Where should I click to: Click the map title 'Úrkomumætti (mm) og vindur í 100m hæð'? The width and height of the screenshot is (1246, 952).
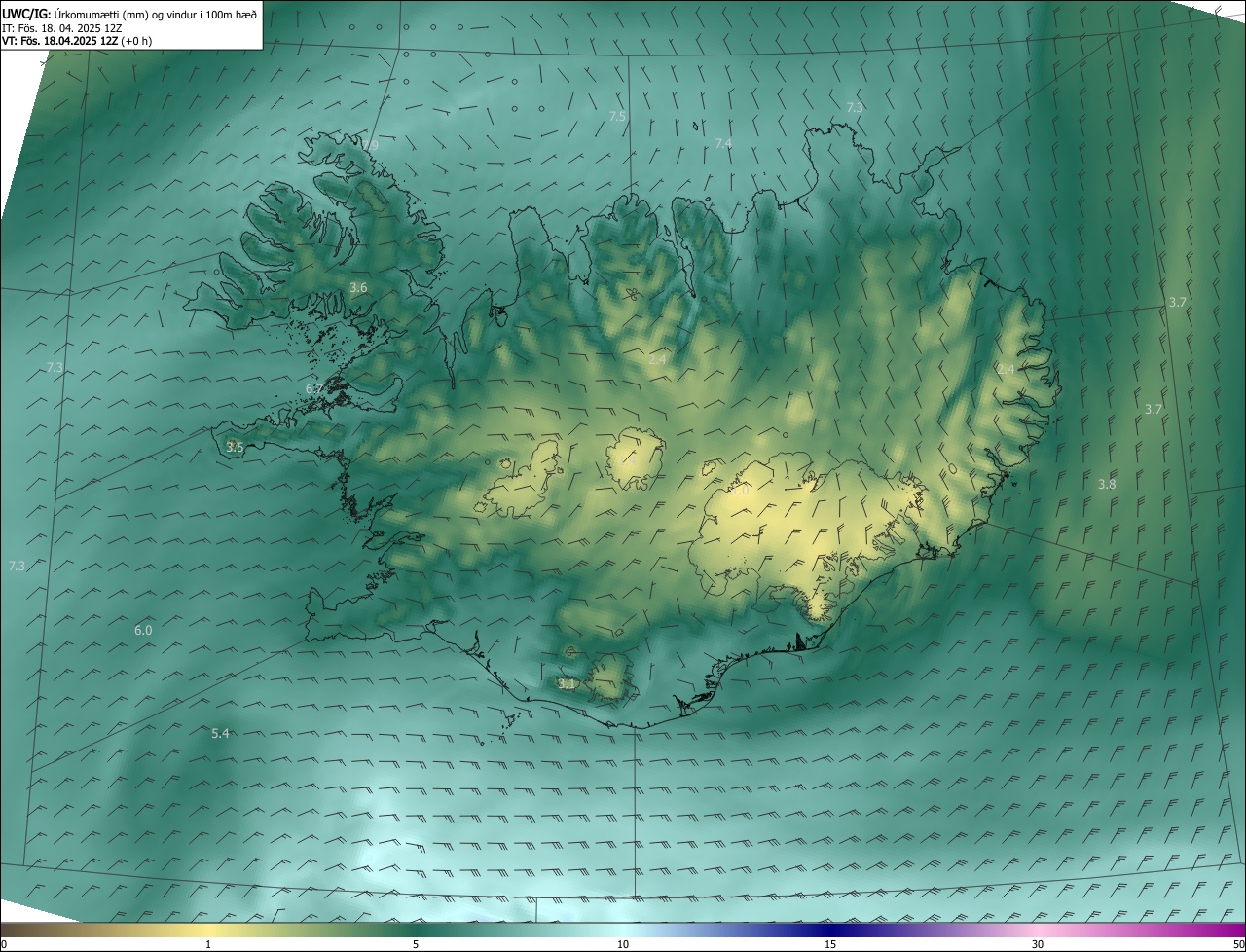click(x=156, y=15)
